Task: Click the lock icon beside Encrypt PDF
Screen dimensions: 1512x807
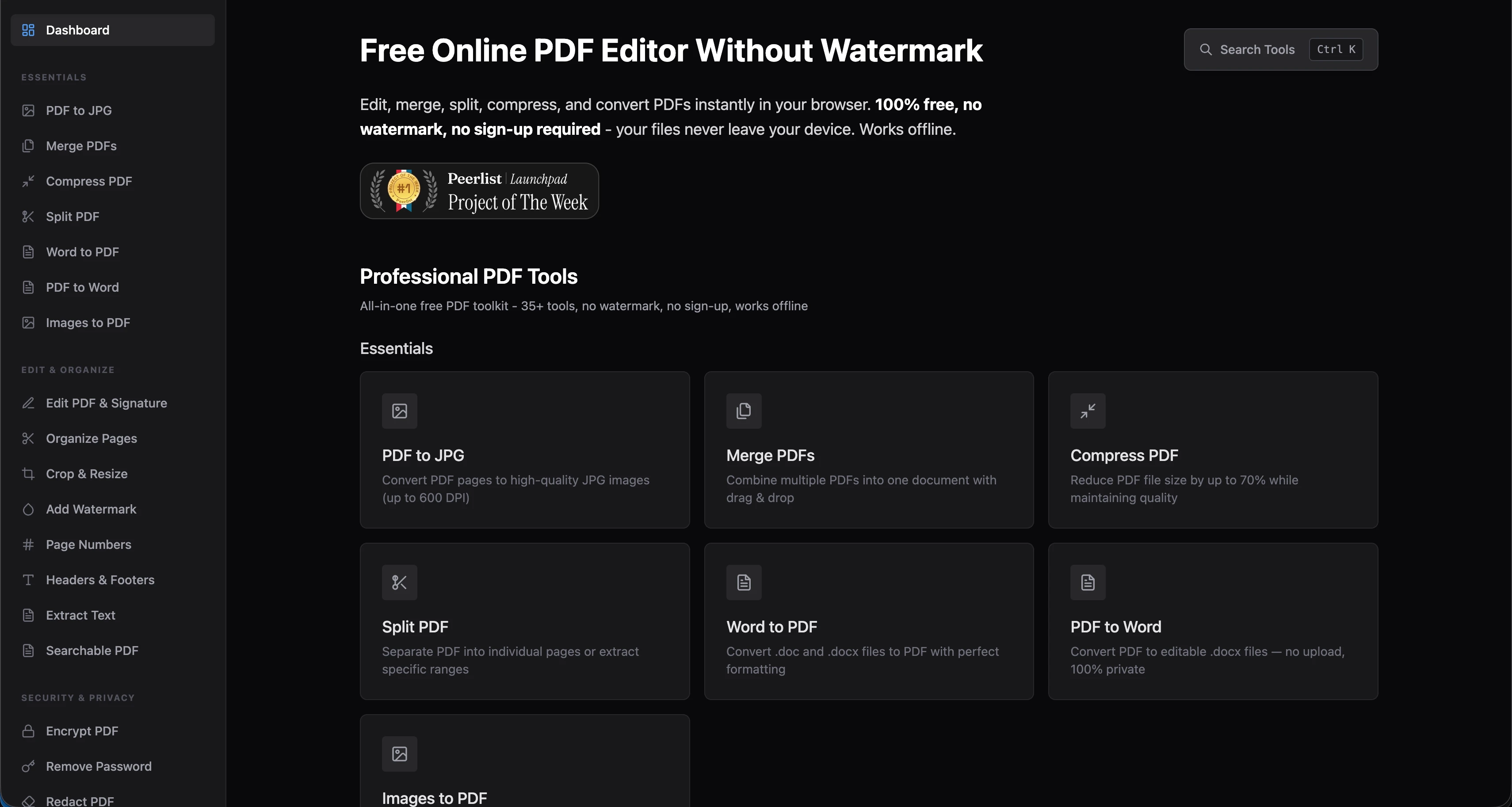Action: click(28, 731)
